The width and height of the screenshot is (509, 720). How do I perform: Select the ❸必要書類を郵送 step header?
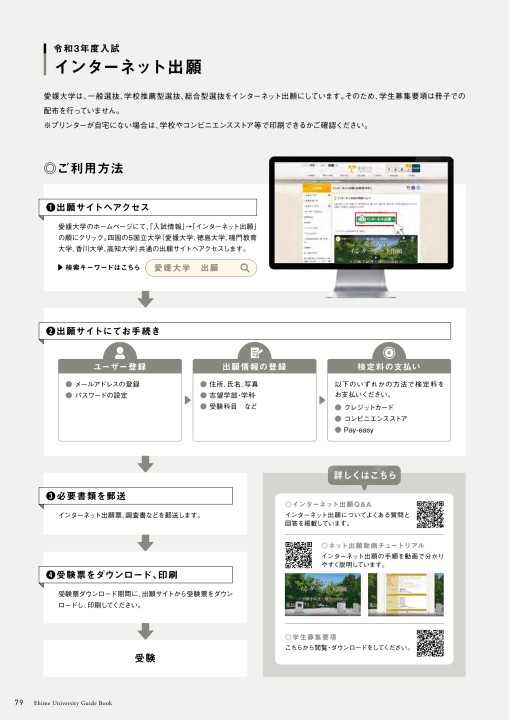(136, 496)
